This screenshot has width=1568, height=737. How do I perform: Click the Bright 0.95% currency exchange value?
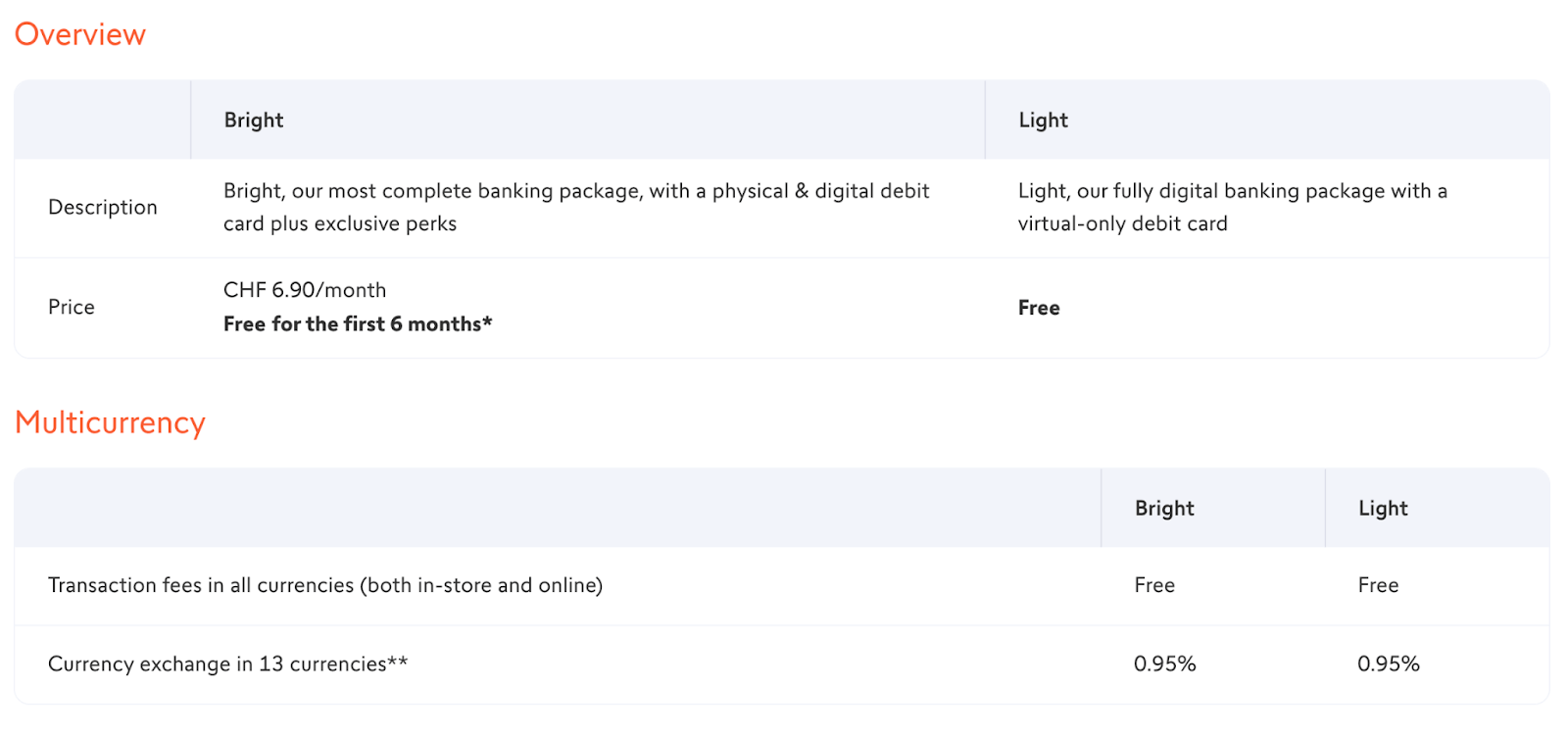(x=1165, y=663)
